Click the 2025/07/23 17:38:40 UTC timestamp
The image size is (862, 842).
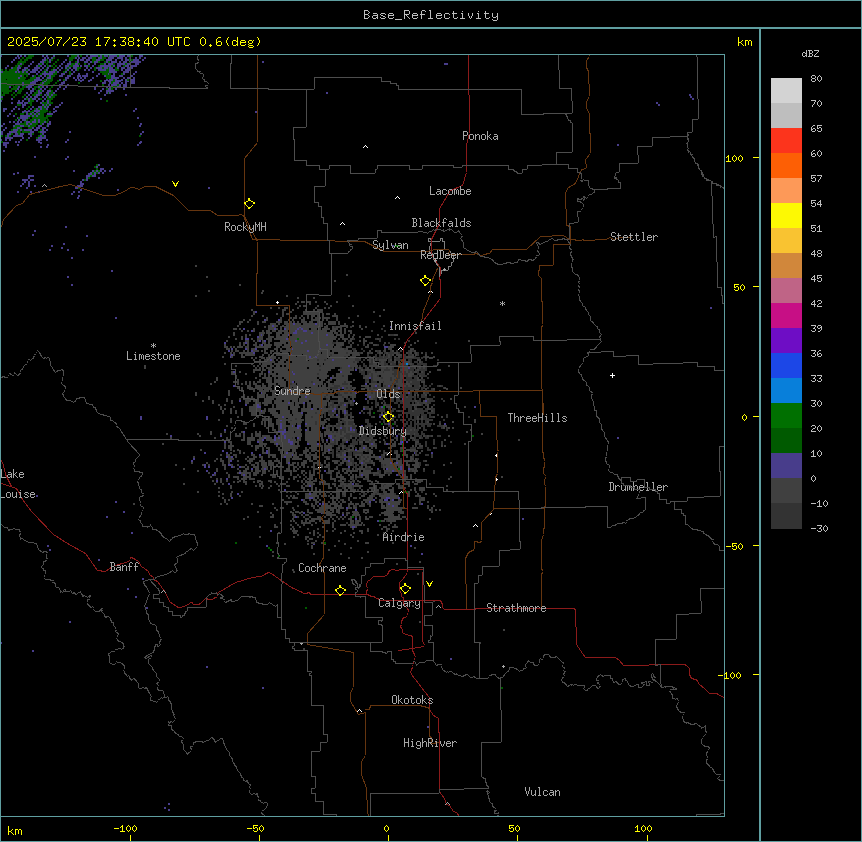99,42
